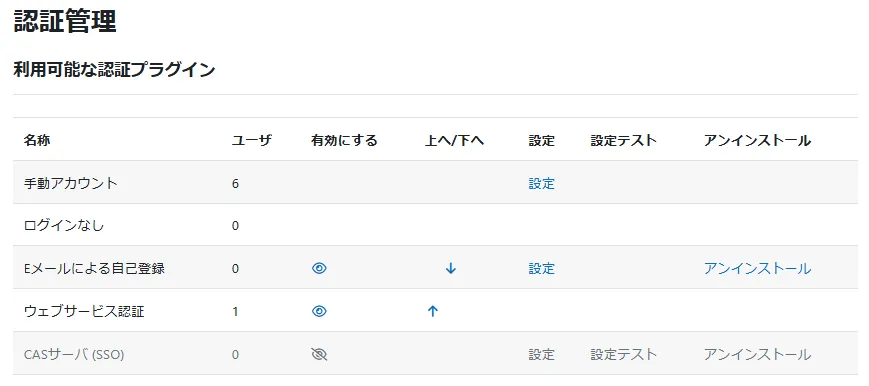Select the 手動アカウント plugin name
Screen dimensions: 869x386
(71, 184)
